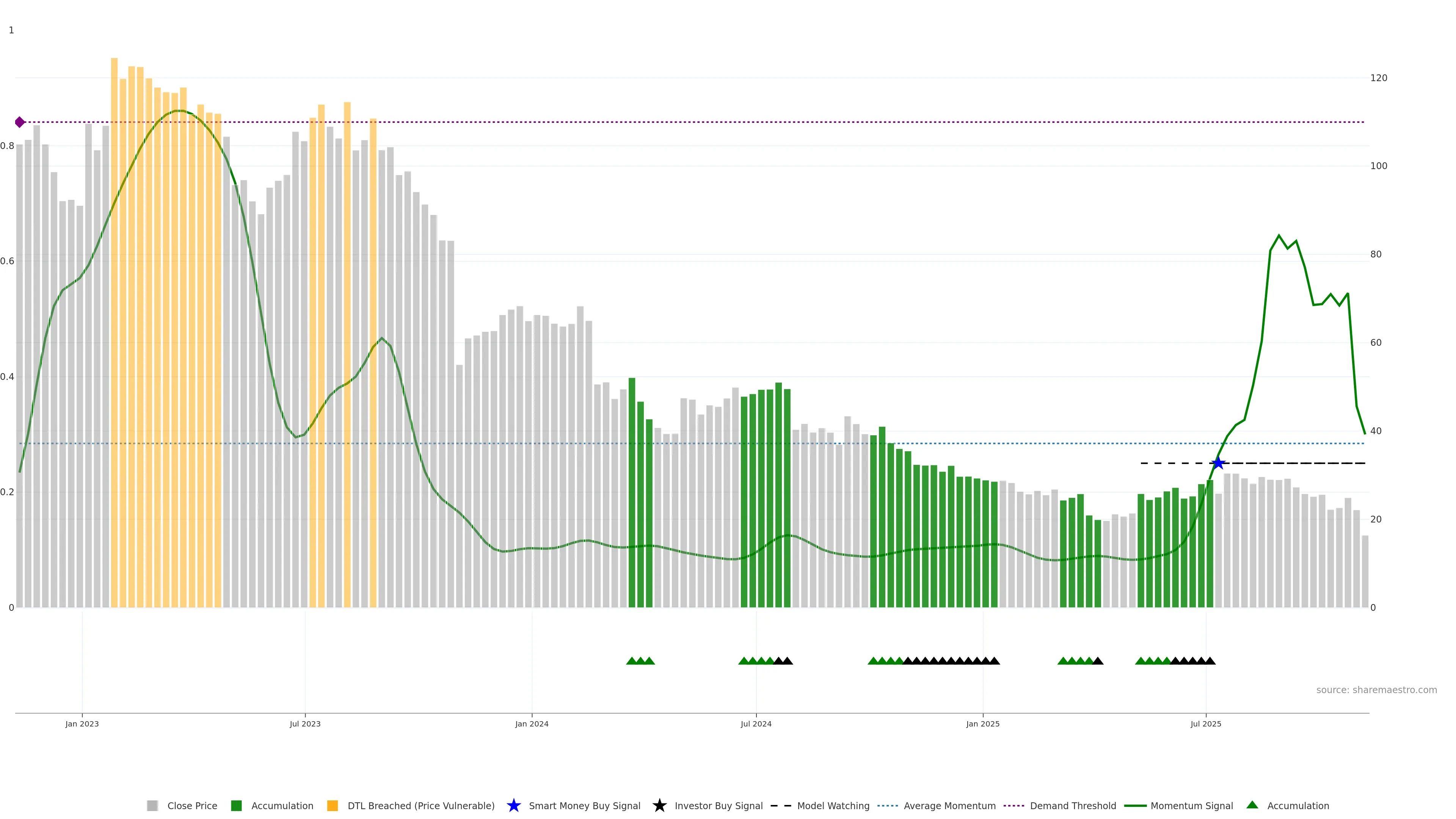Screen dimensions: 1456x819
Task: Click the momentum signal line's highest peak in 2025
Action: (1279, 236)
